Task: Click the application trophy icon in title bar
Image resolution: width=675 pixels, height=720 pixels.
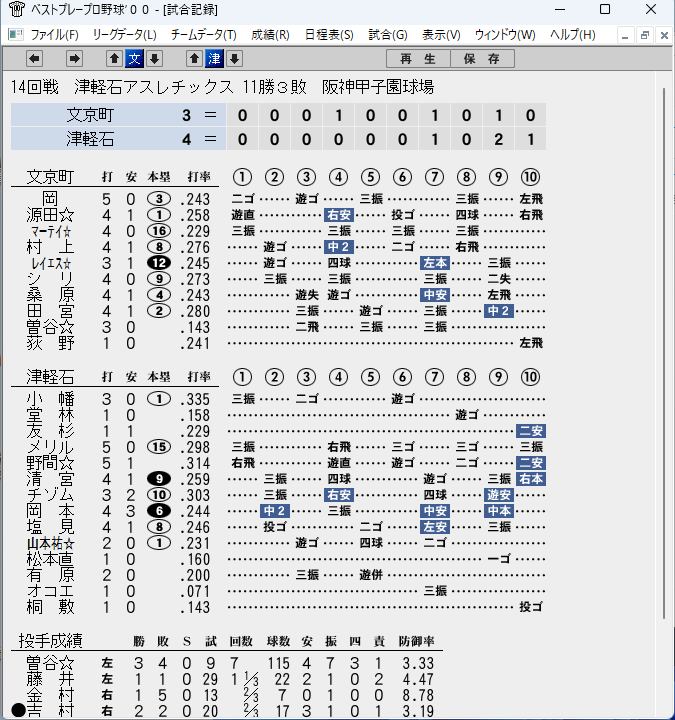Action: (x=17, y=10)
